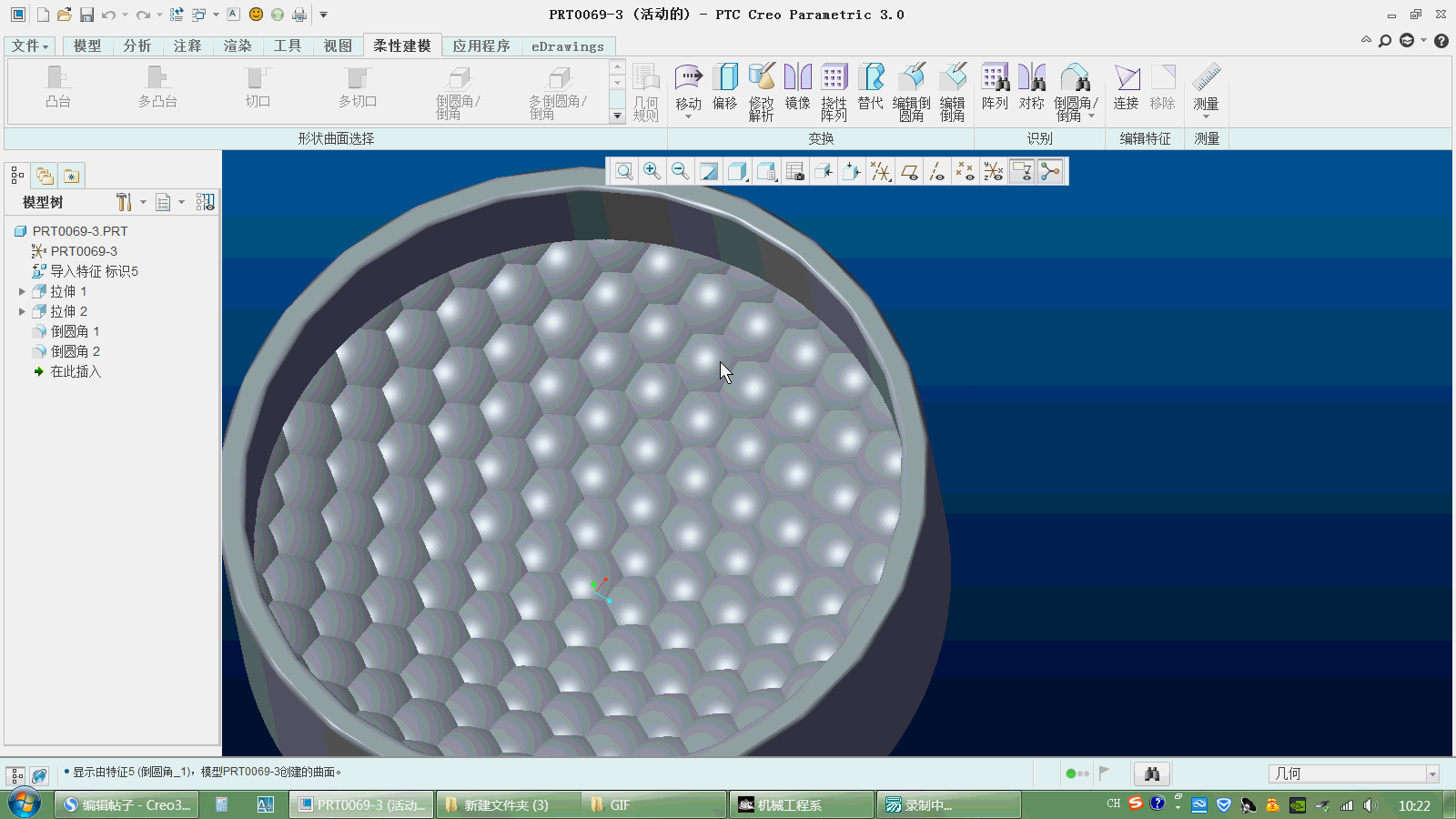This screenshot has width=1456, height=819.
Task: Open Saved Orientations icon in graphics toolbar
Action: coord(766,171)
